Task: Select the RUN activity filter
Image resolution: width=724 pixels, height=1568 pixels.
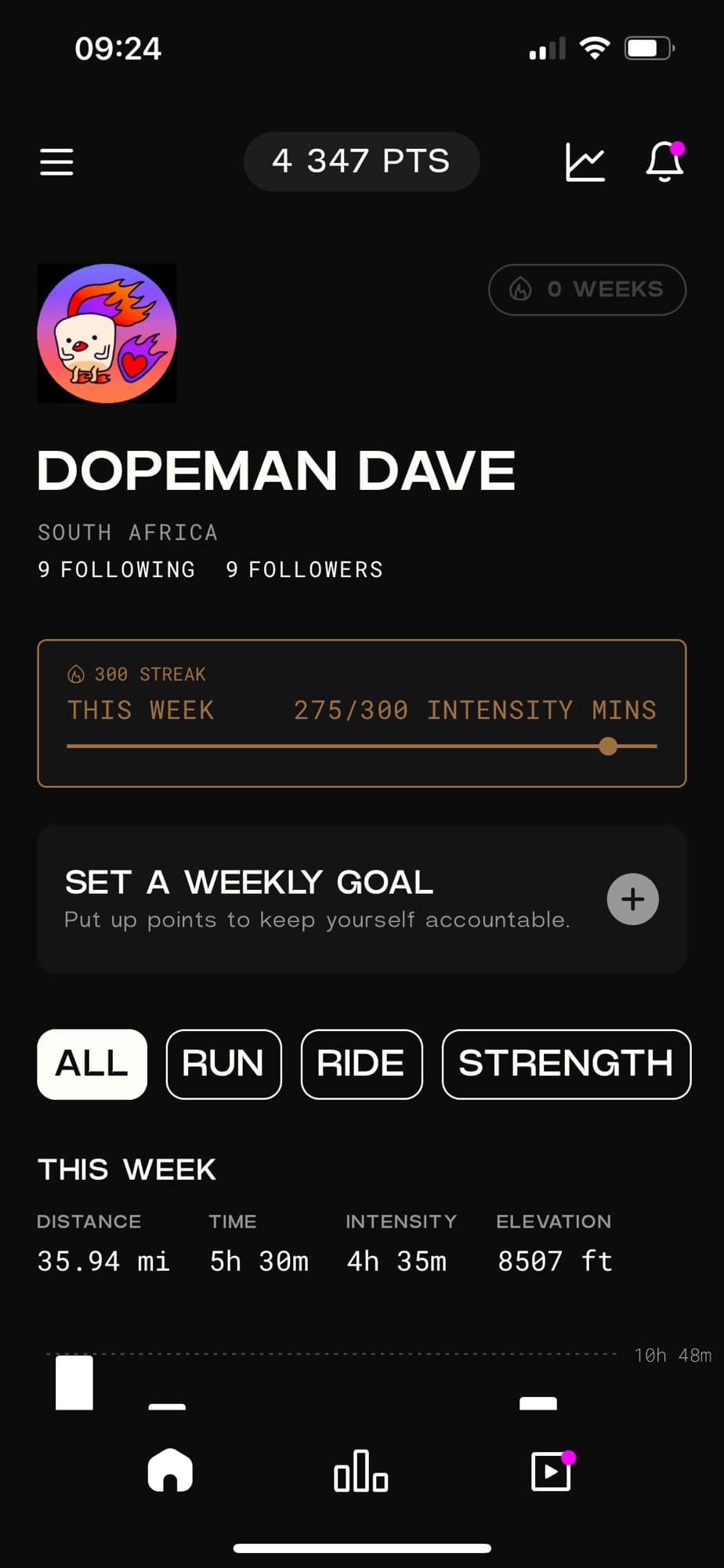Action: click(223, 1064)
